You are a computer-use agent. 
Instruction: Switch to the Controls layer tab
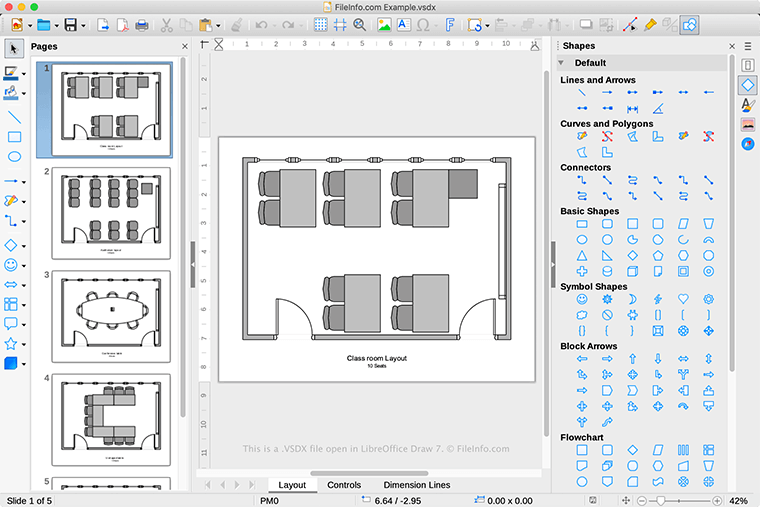point(344,485)
